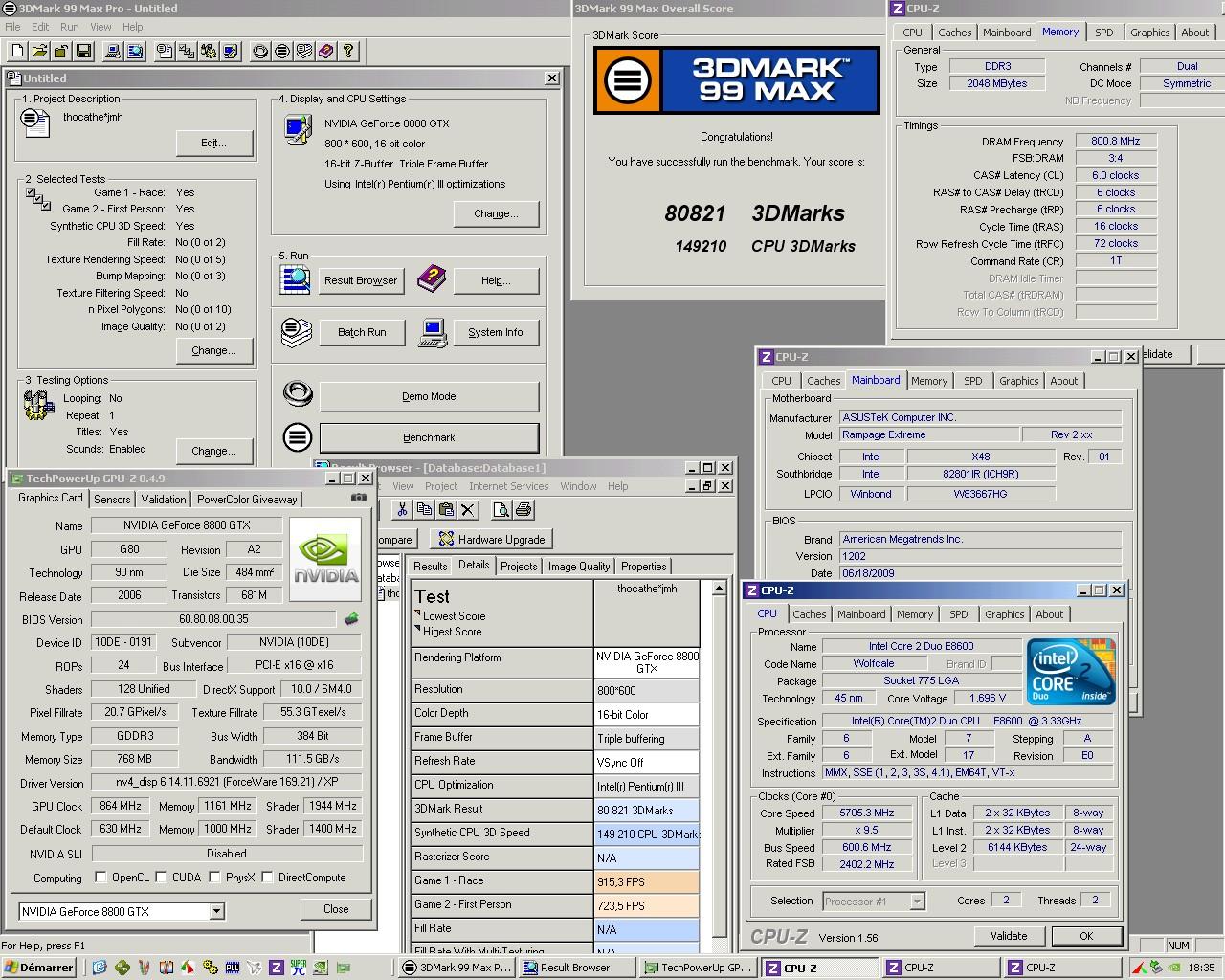This screenshot has width=1225, height=980.
Task: Select the Caches tab in front CPU-Z window
Action: point(809,614)
